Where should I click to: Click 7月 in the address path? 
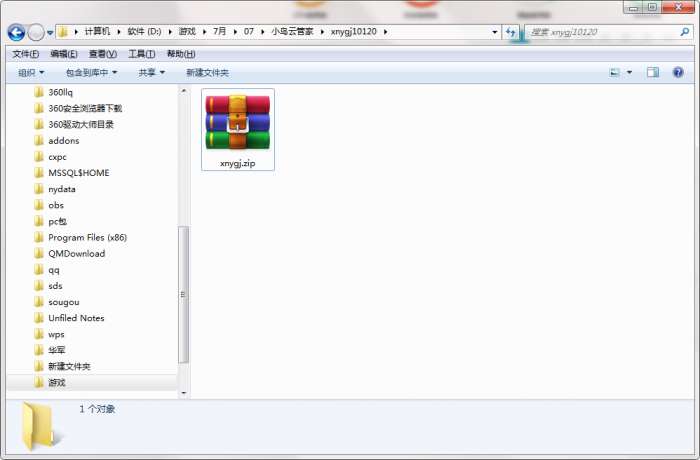tap(219, 32)
